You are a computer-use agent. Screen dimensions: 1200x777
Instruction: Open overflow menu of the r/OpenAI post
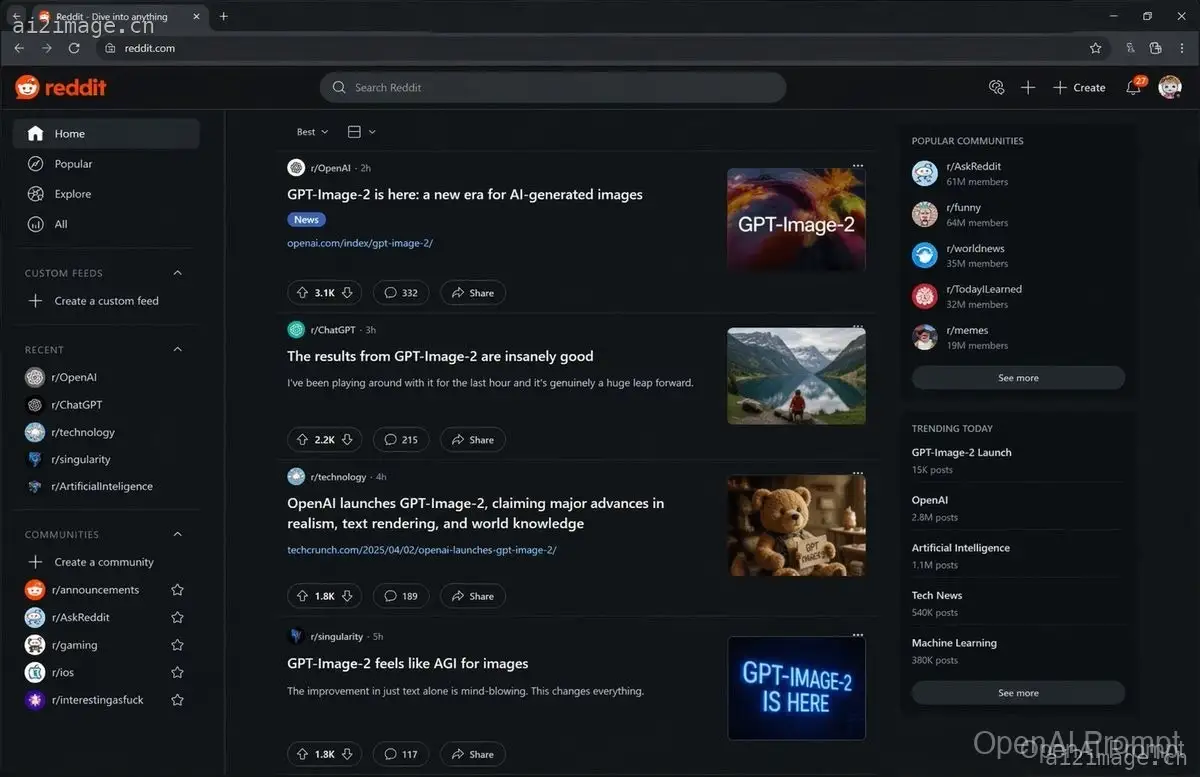pyautogui.click(x=857, y=165)
